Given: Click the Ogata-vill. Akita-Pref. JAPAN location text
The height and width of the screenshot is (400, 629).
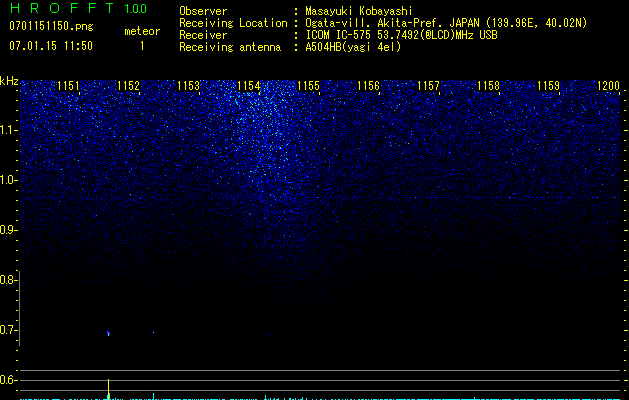Looking at the screenshot, I should (446, 23).
